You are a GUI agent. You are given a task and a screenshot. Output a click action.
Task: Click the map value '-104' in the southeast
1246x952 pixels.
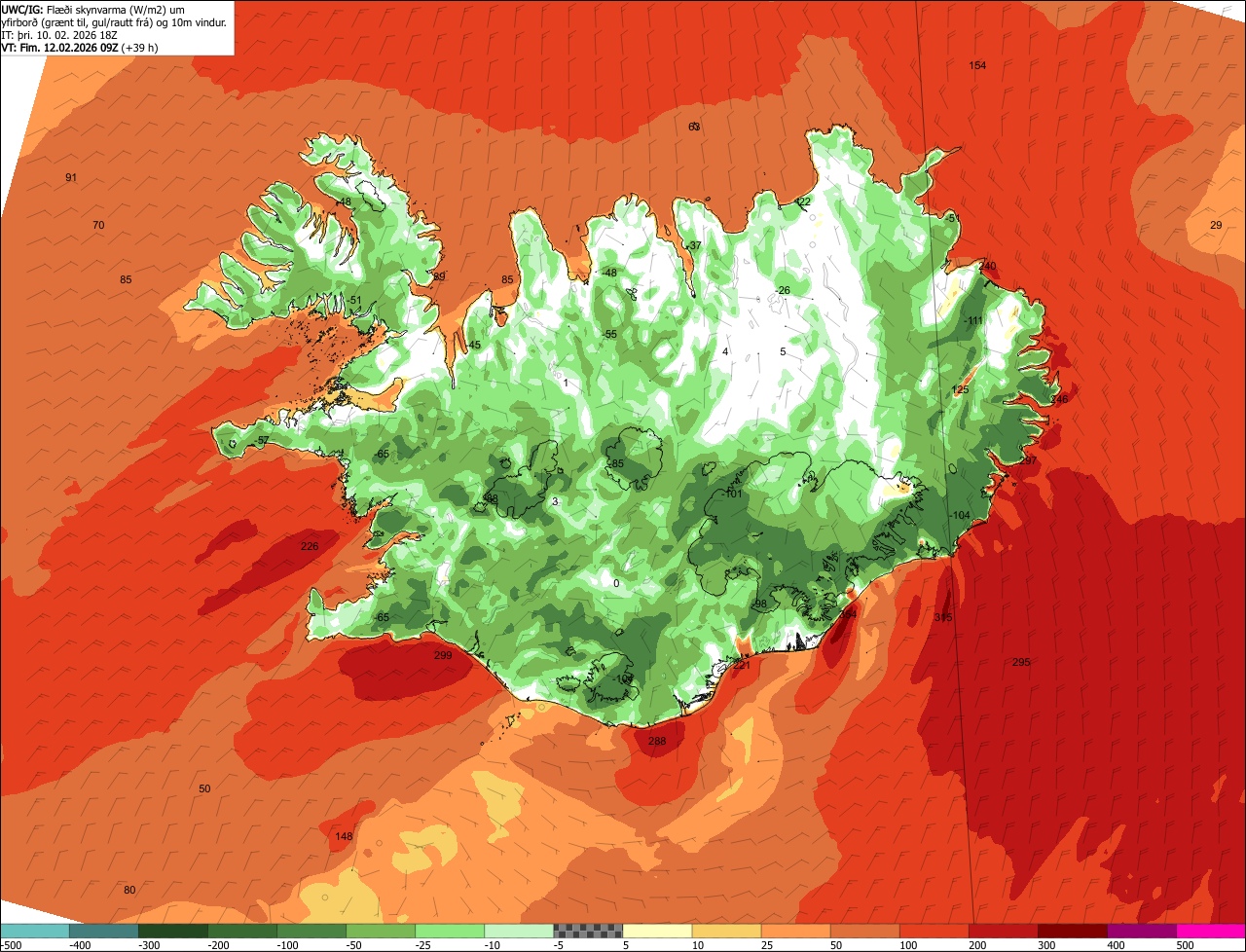(x=960, y=515)
